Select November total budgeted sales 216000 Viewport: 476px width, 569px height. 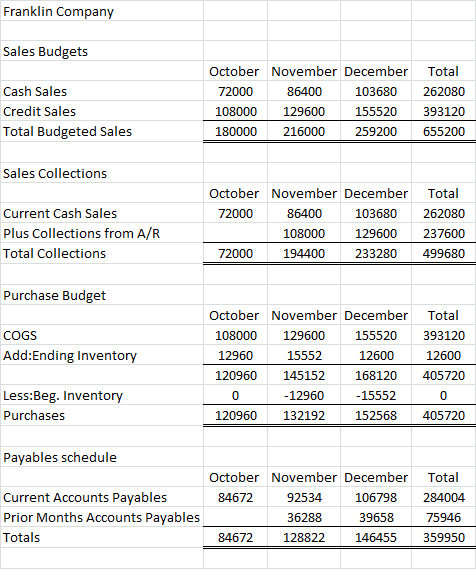[x=304, y=131]
